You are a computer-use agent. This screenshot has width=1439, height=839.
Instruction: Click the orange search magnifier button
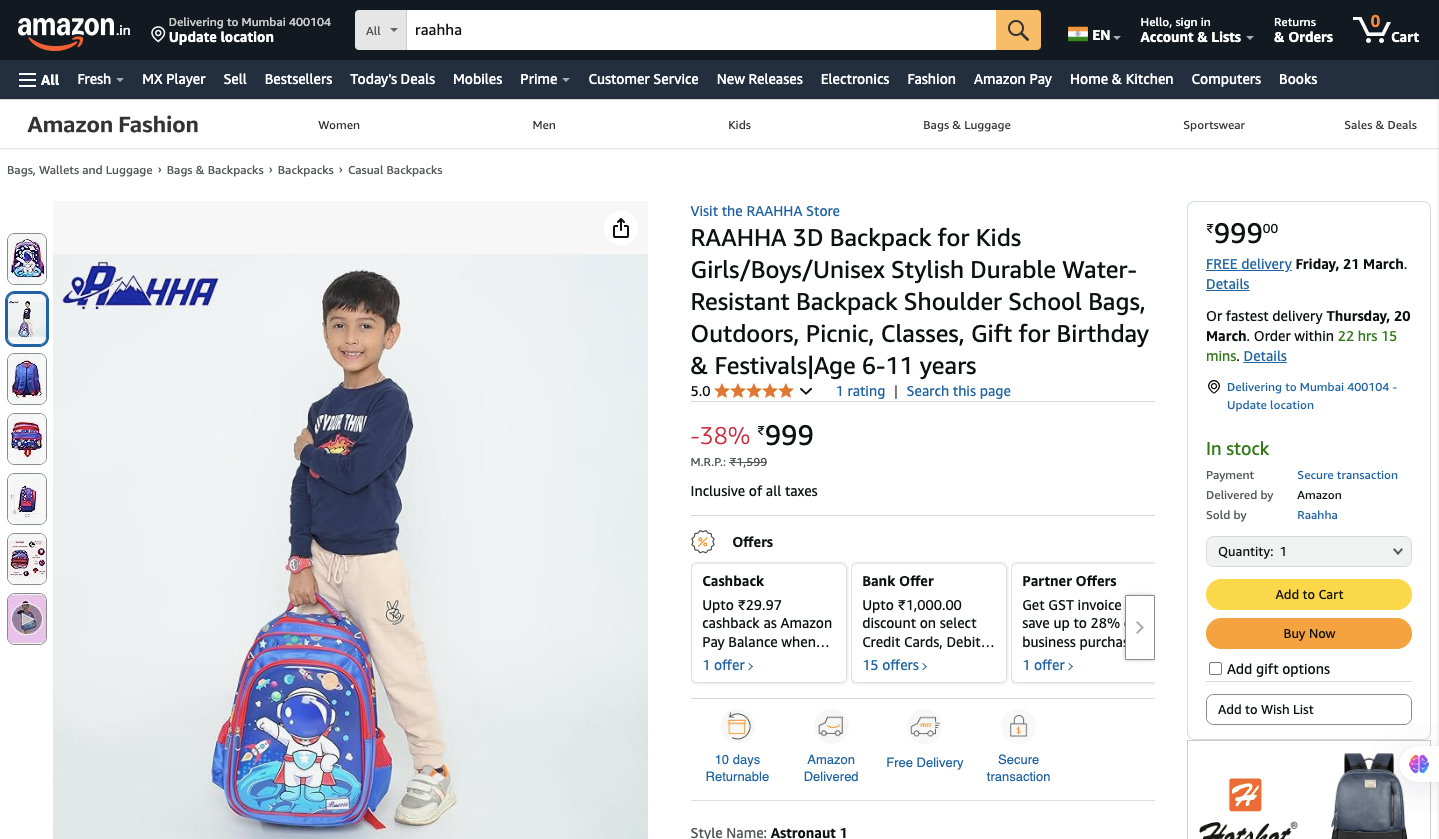pos(1018,30)
